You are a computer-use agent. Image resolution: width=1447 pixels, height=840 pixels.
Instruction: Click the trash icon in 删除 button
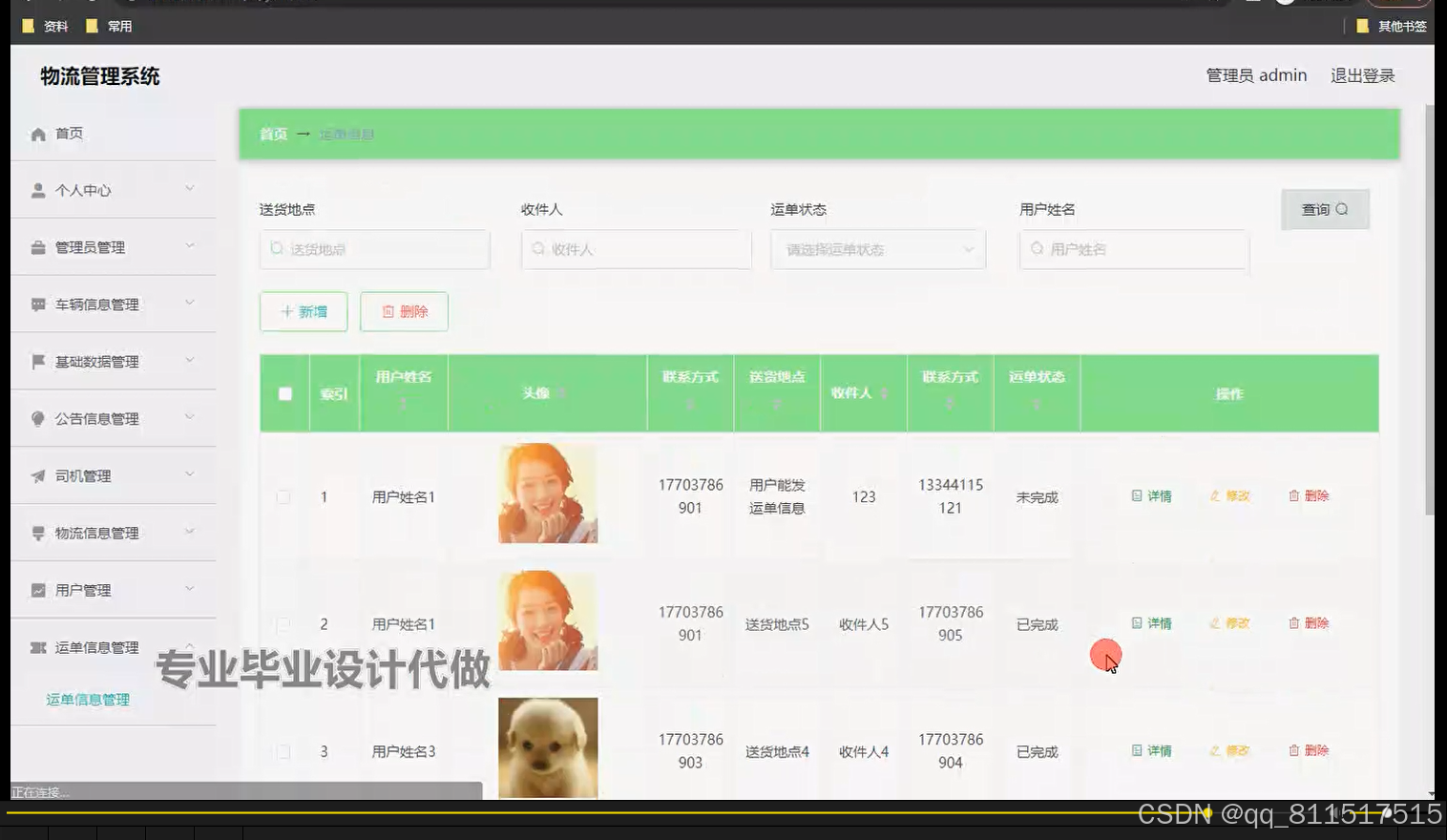388,311
